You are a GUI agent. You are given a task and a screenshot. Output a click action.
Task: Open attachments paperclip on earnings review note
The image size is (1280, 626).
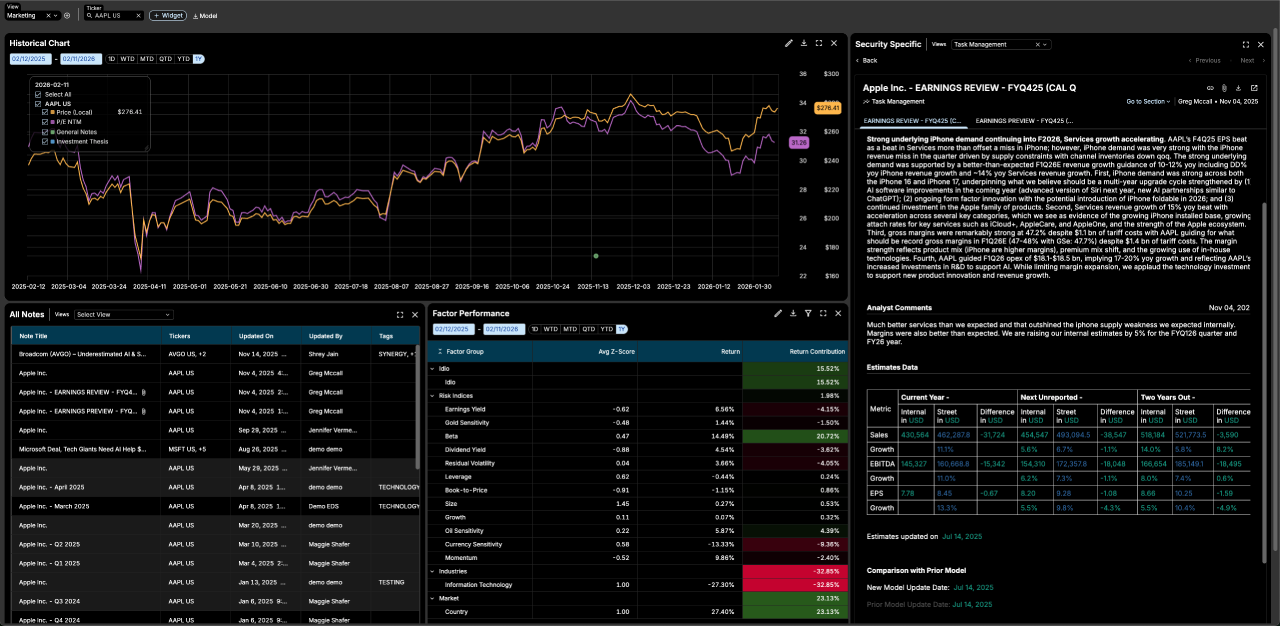[x=1225, y=88]
